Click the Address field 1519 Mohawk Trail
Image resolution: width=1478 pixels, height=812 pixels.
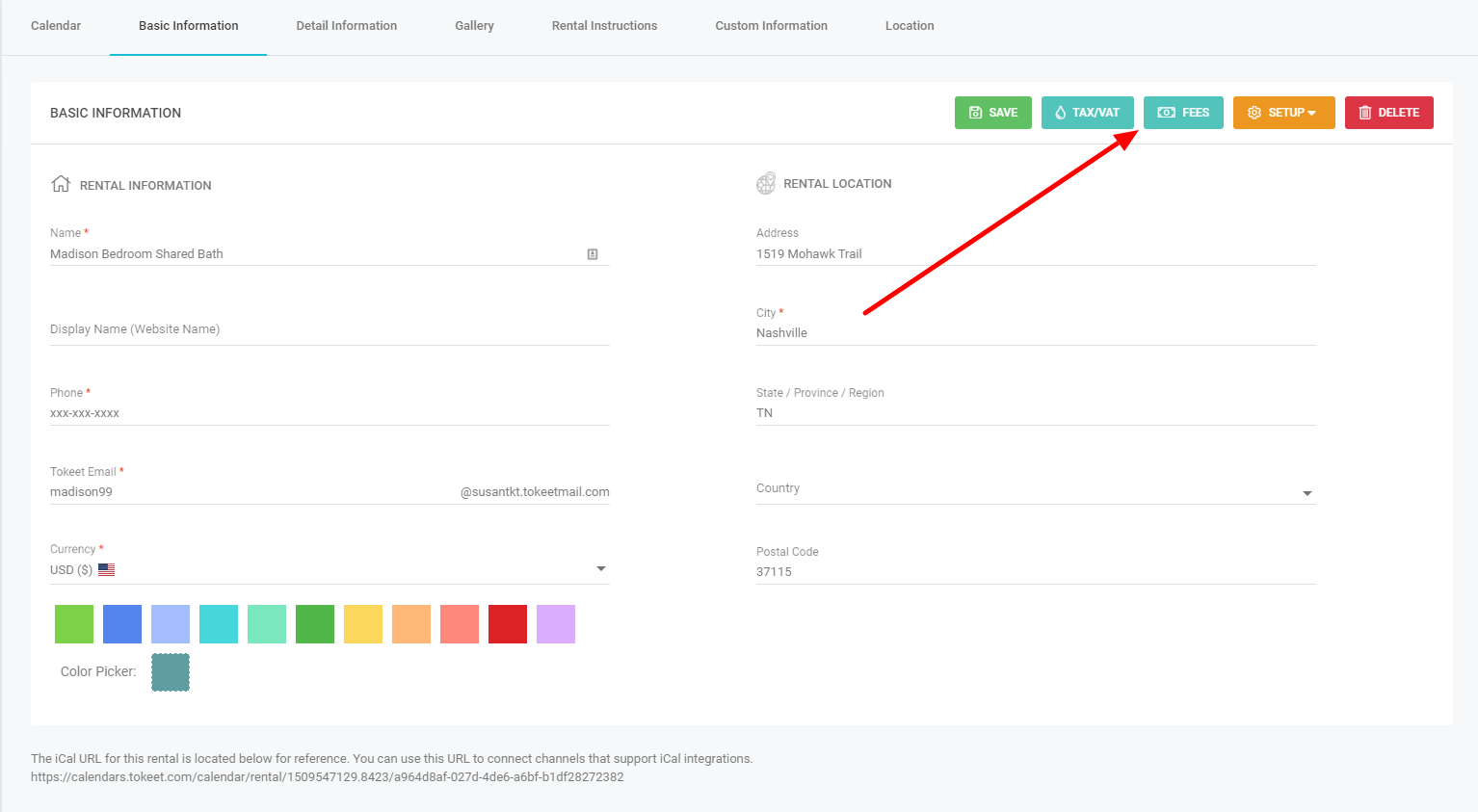point(1036,254)
